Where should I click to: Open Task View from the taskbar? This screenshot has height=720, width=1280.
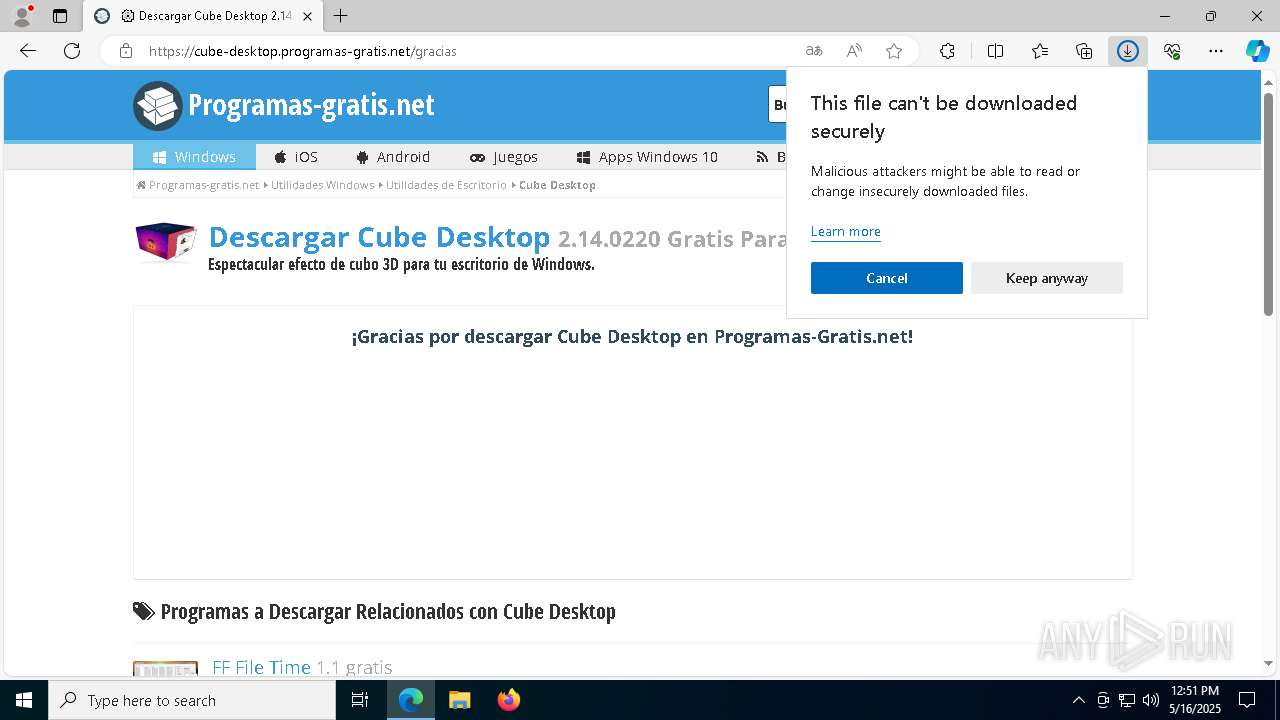[361, 700]
